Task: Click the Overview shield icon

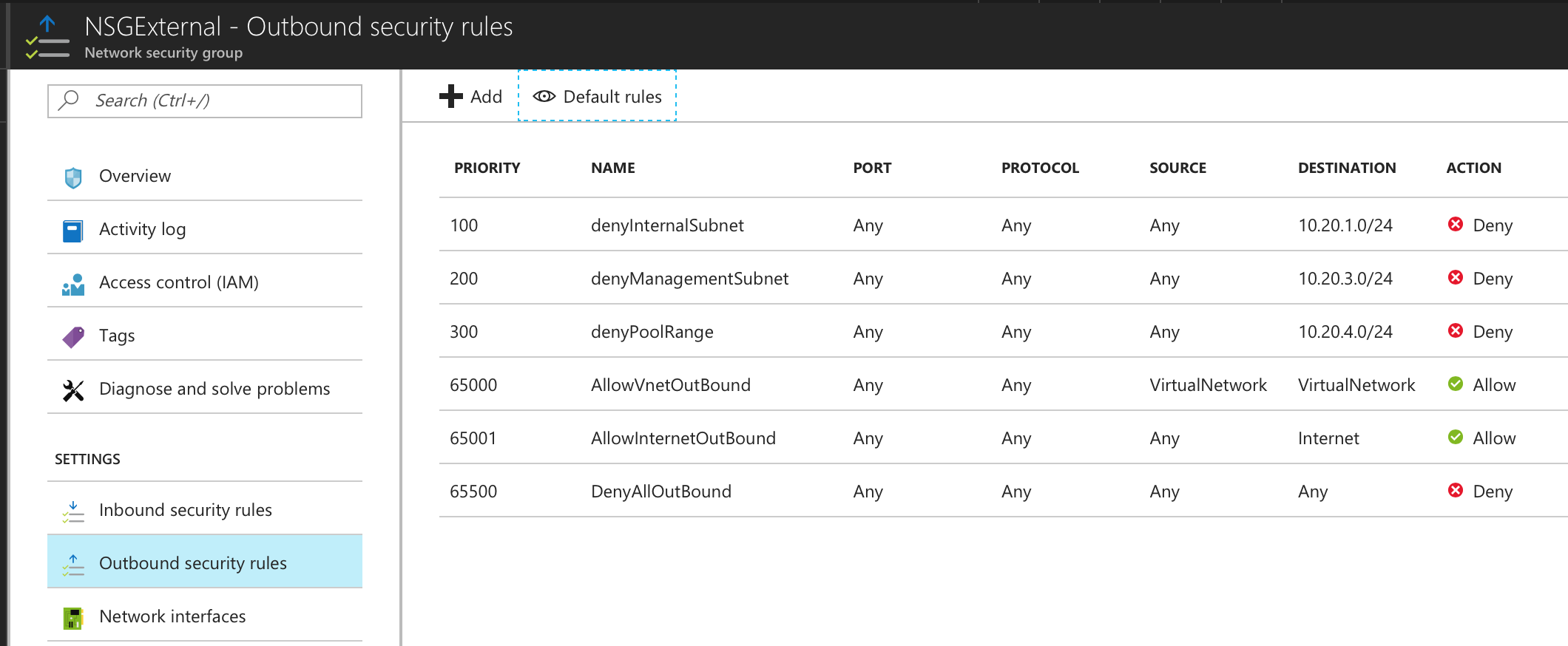Action: (73, 177)
